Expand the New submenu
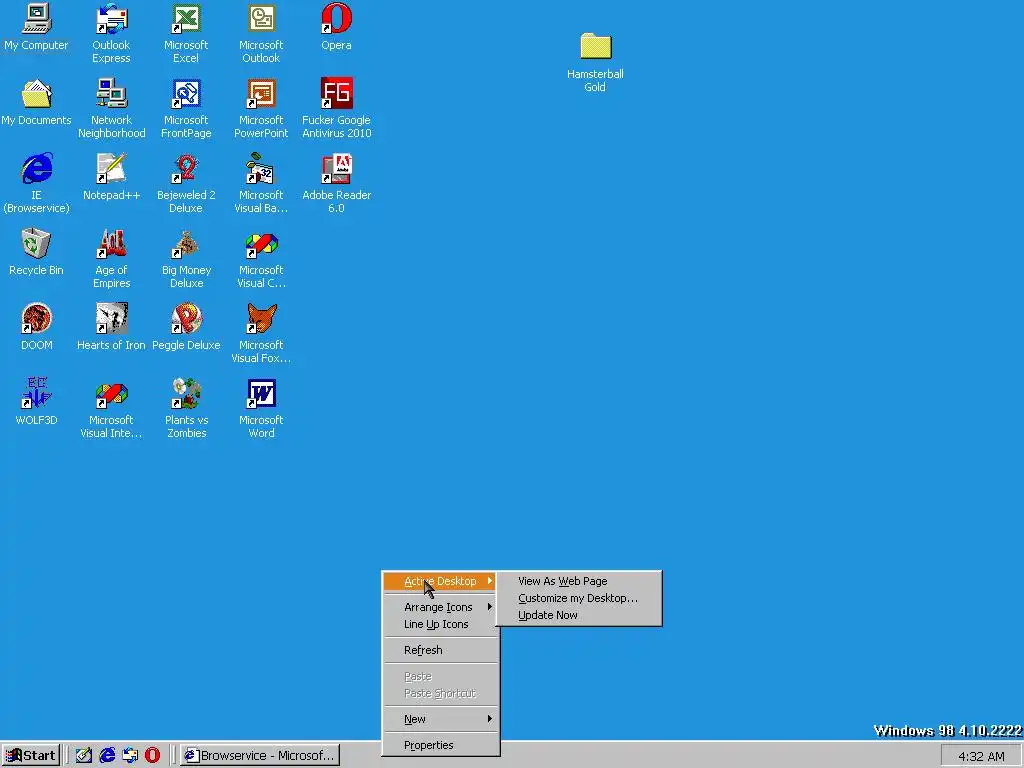This screenshot has height=768, width=1024. click(x=440, y=719)
